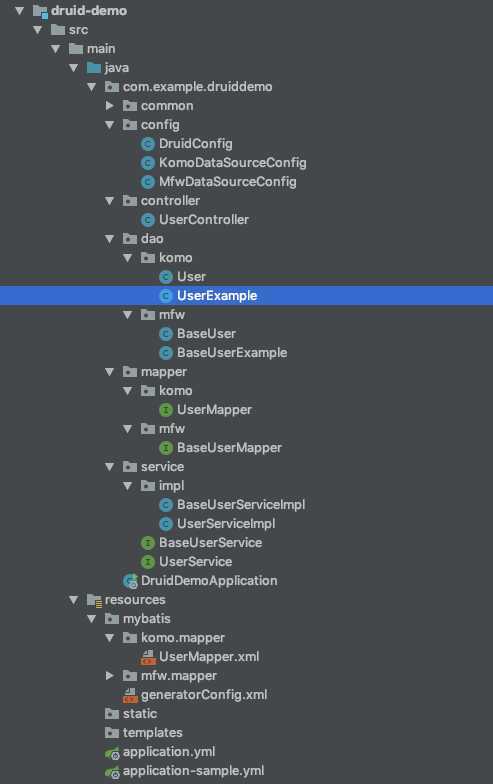Viewport: 493px width, 784px height.
Task: Expand the mfw.mapper folder
Action: tap(110, 676)
